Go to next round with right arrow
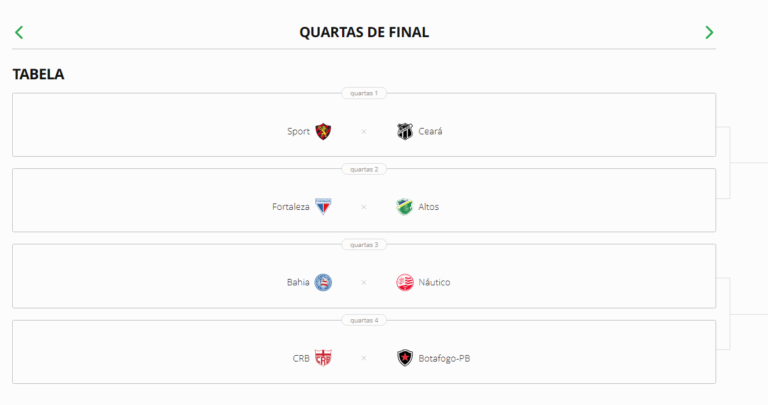 point(709,32)
